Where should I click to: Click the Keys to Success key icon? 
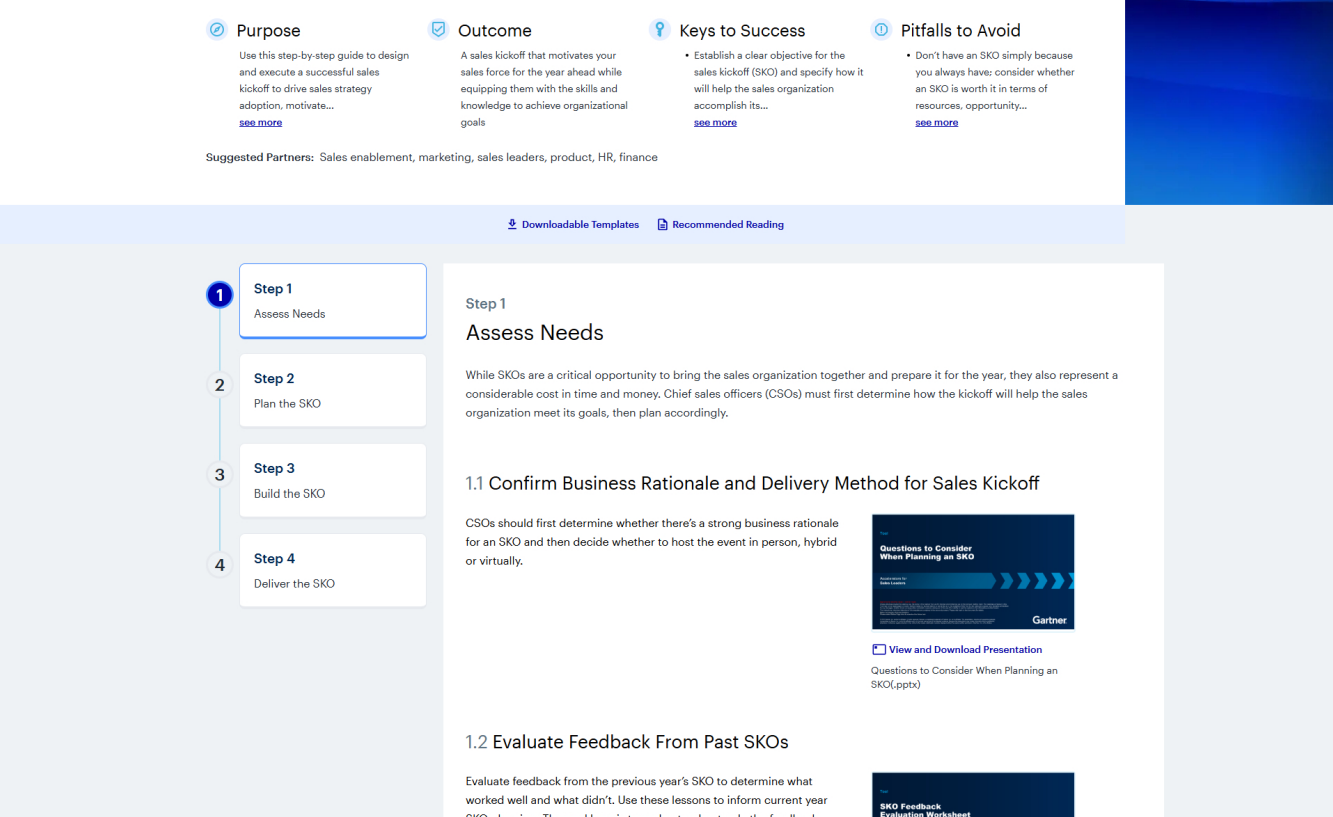[659, 29]
